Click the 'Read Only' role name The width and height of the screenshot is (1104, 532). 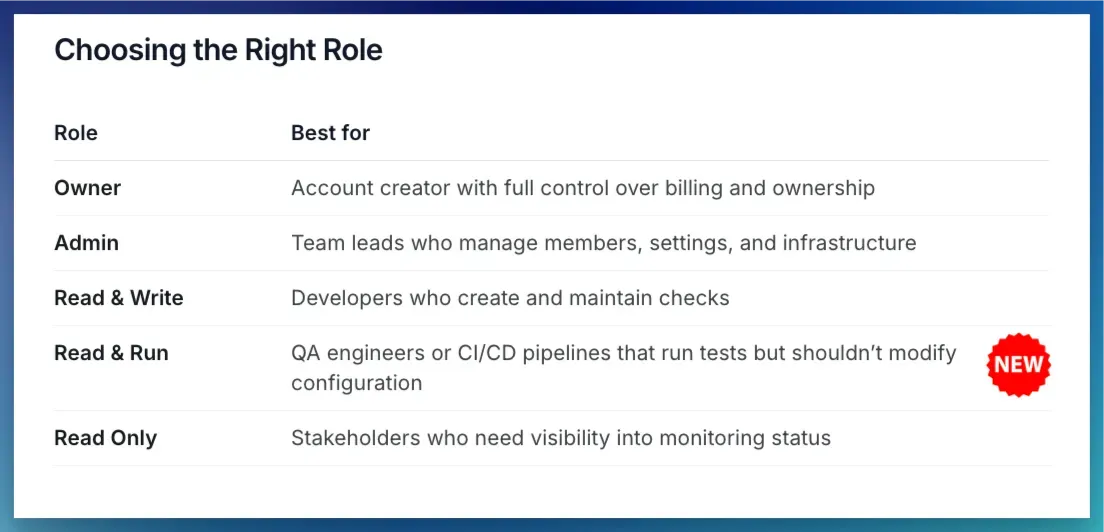pyautogui.click(x=105, y=438)
